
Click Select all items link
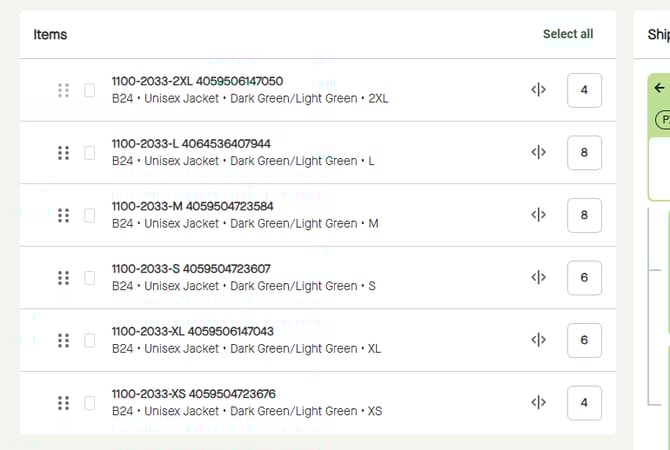point(568,34)
